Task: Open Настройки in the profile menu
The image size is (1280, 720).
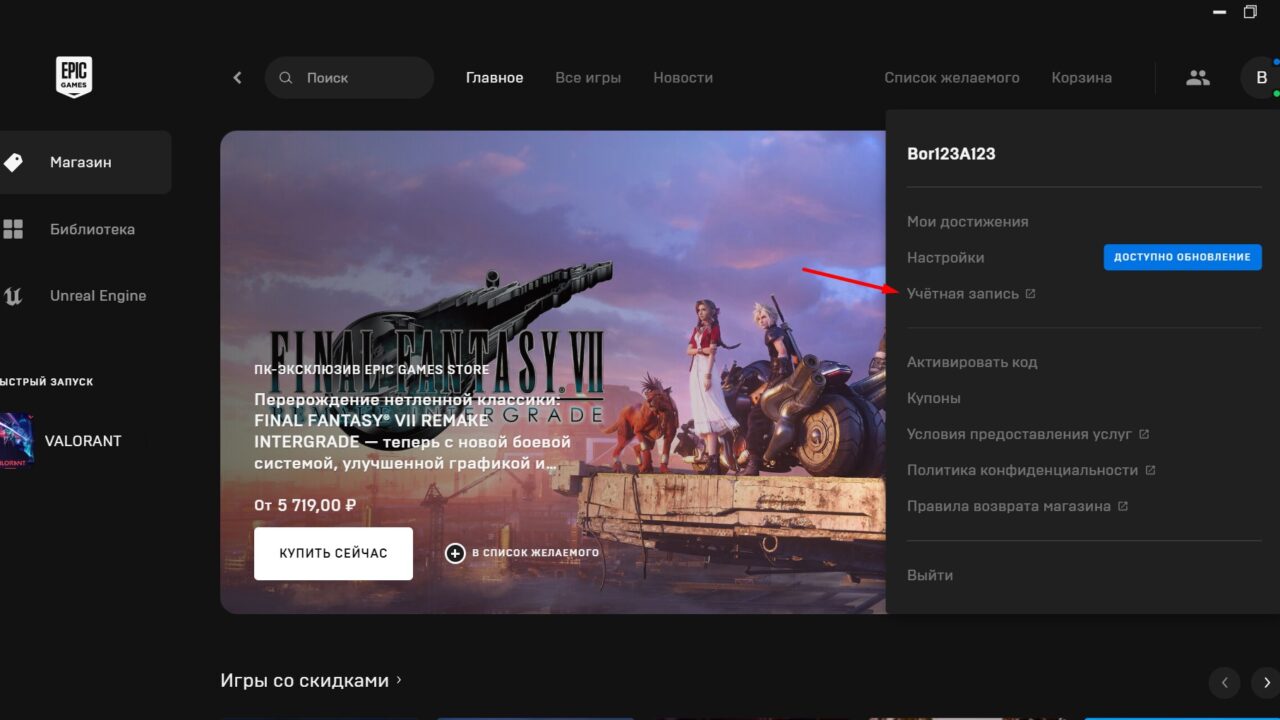Action: 945,258
